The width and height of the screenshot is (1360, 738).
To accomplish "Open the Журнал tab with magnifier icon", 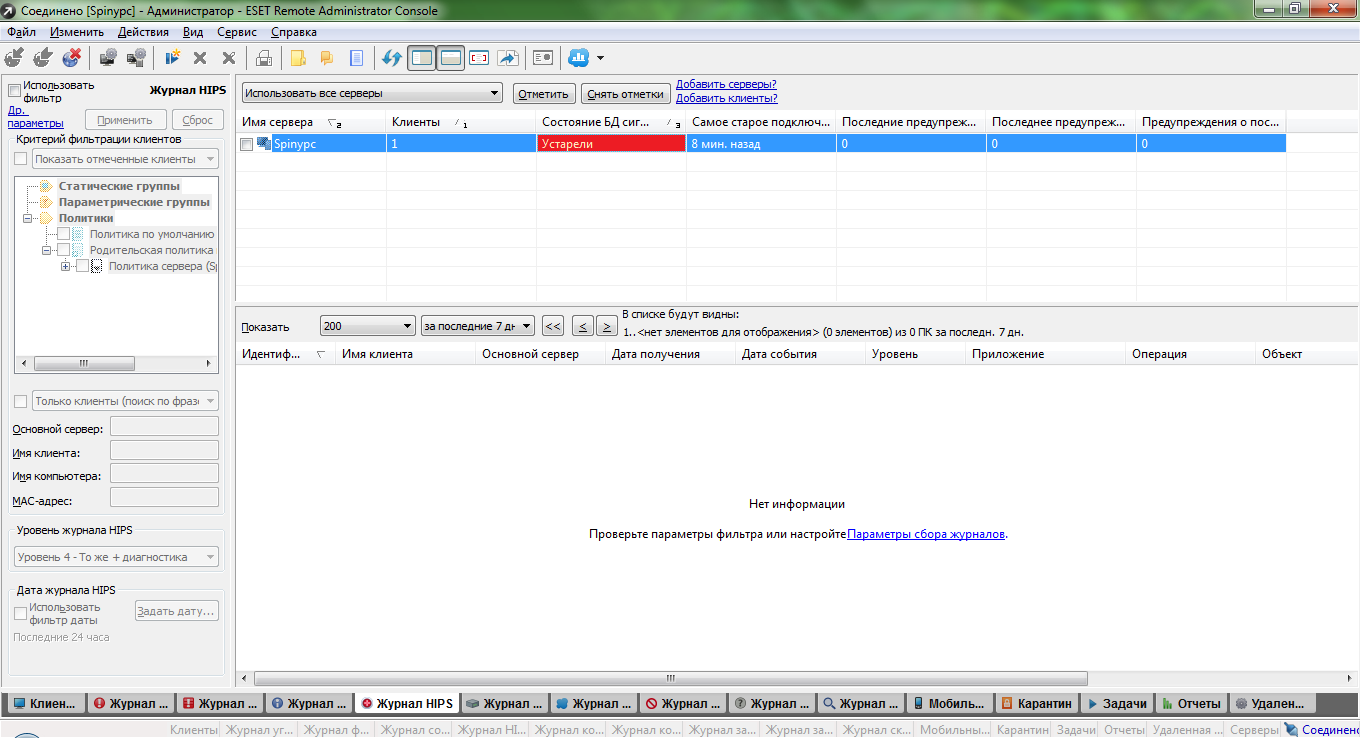I will click(862, 703).
